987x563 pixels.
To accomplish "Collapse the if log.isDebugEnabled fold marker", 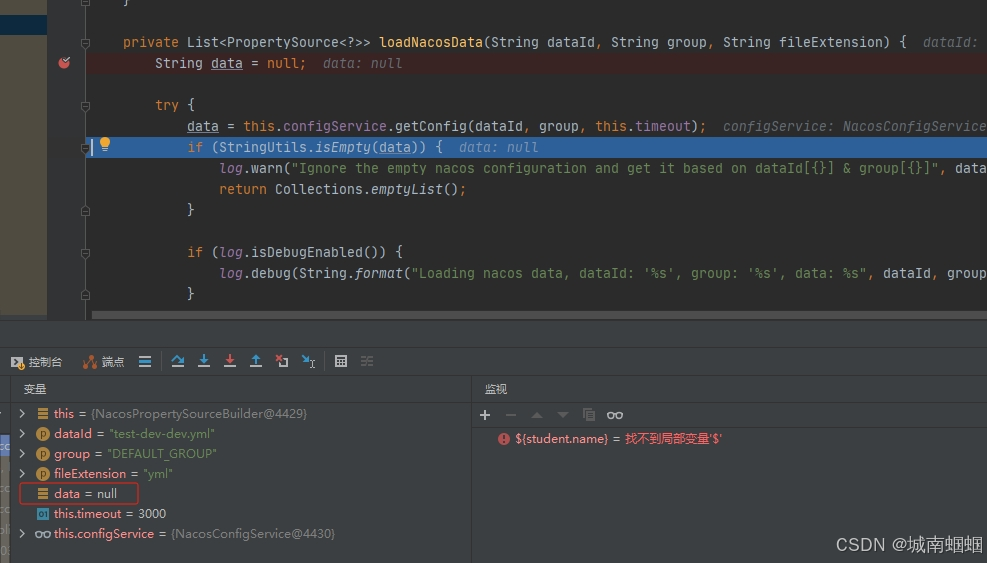I will pyautogui.click(x=86, y=253).
